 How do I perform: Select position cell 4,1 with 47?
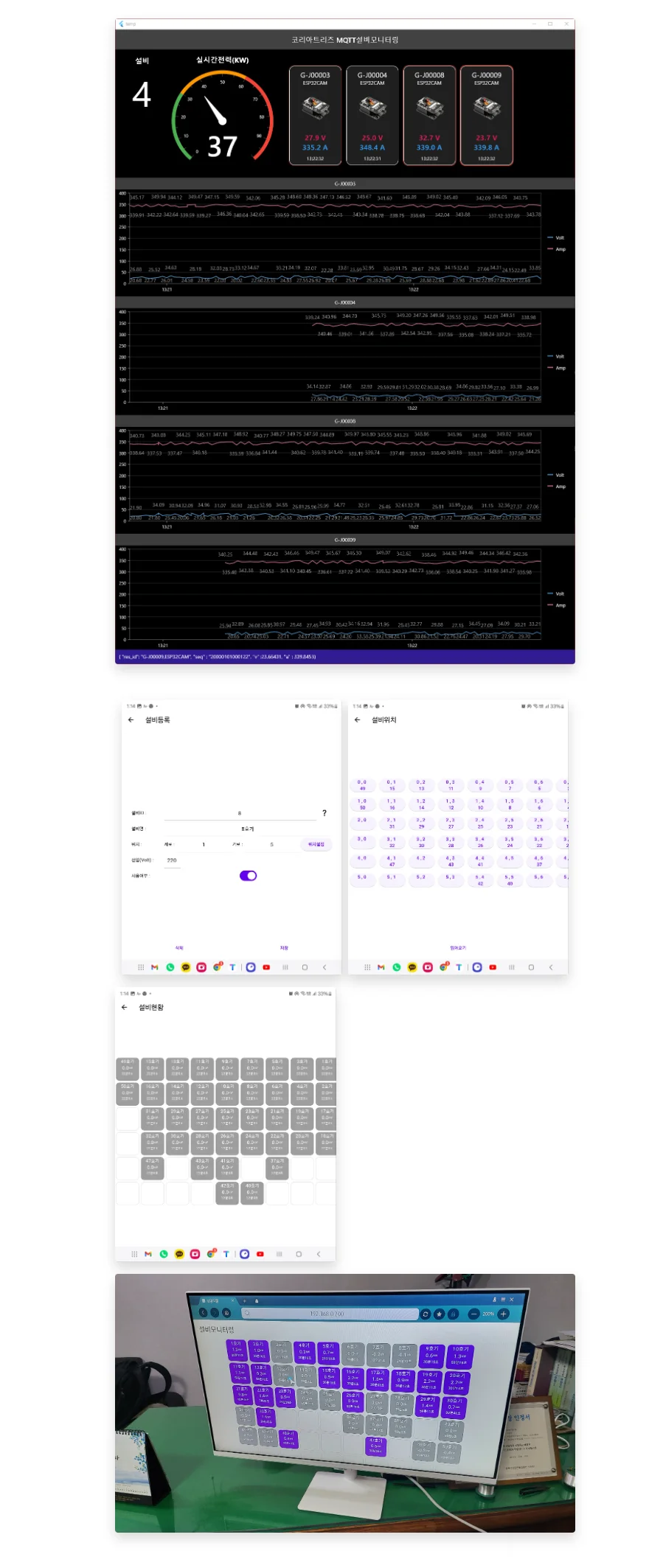coord(392,861)
